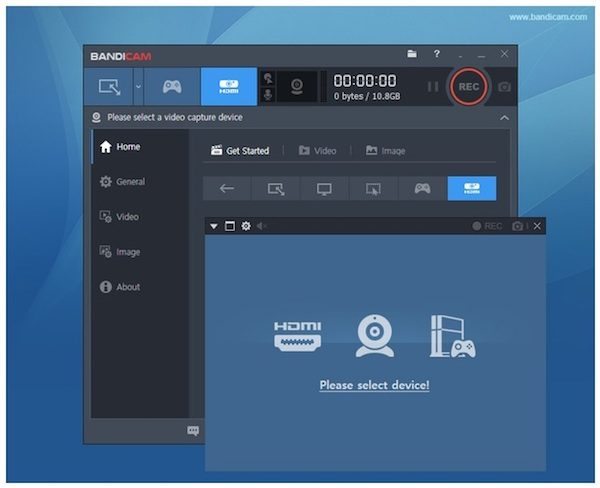600x488 pixels.
Task: Click the back arrow mode button
Action: pos(227,188)
